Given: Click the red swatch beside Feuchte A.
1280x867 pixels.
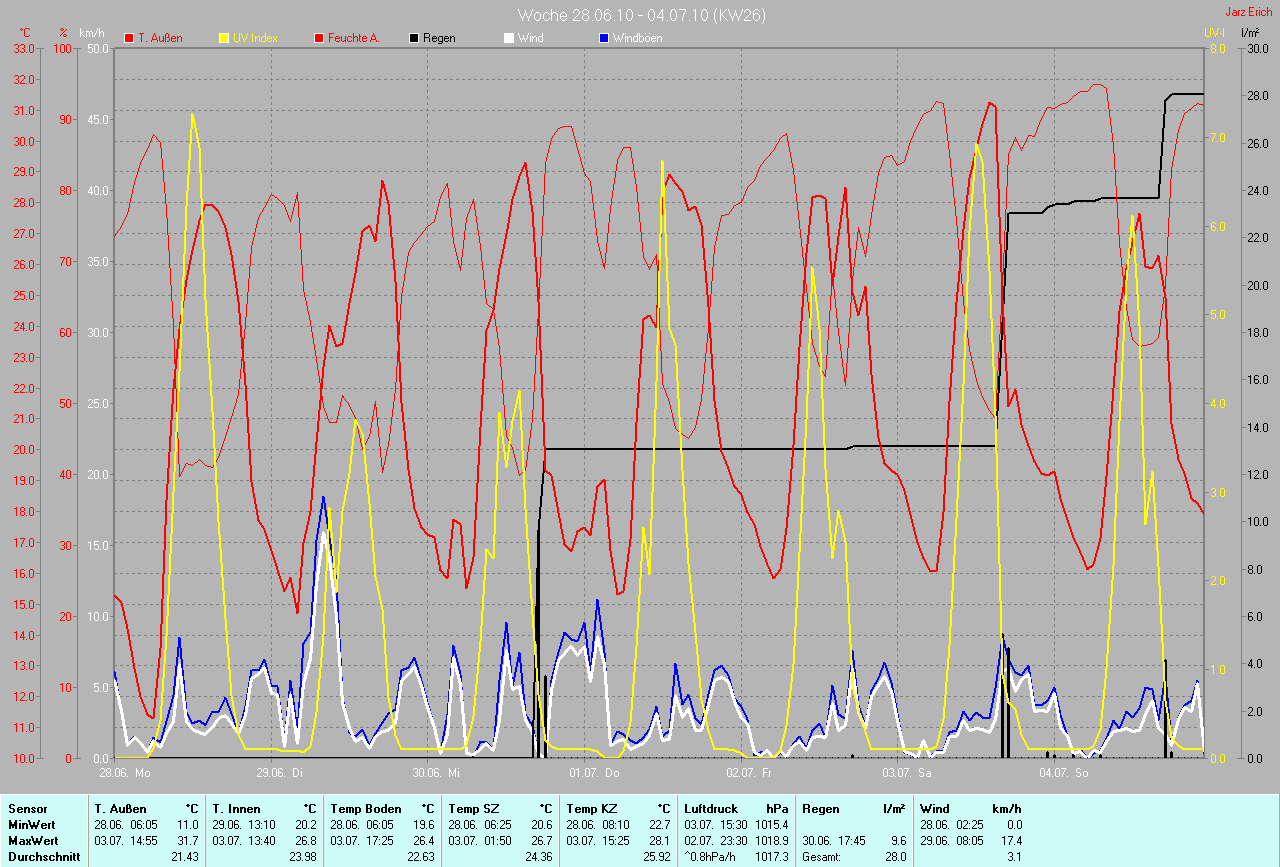Looking at the screenshot, I should (x=320, y=38).
